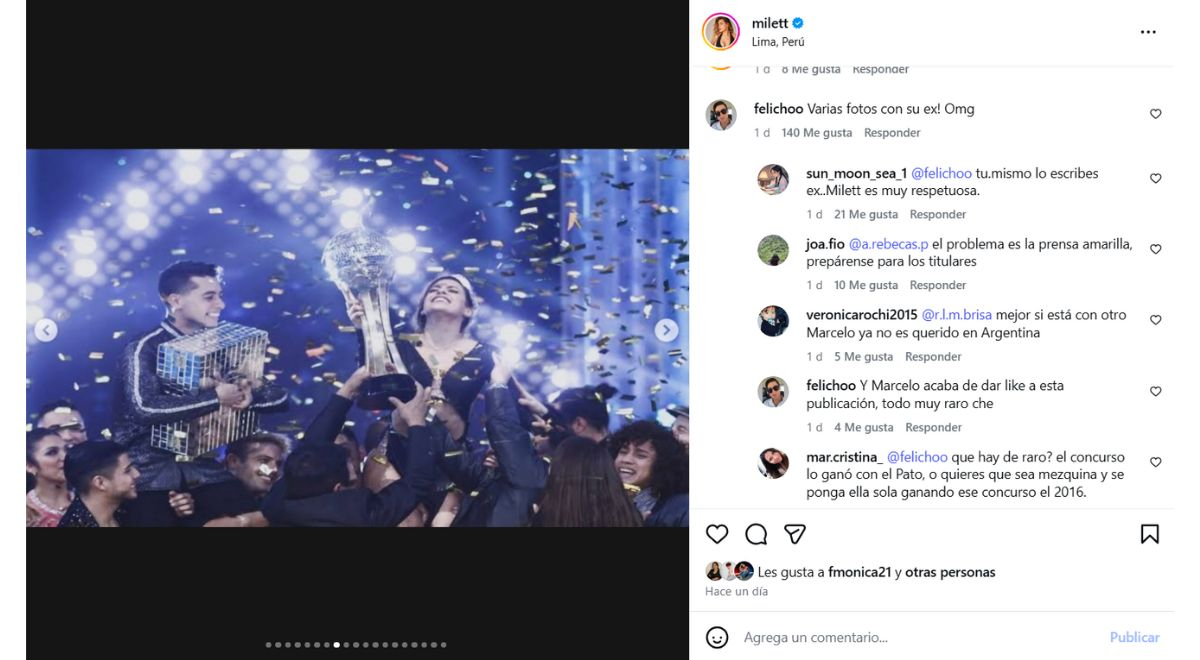This screenshot has height=660, width=1200.
Task: Click the Publicar button
Action: coord(1134,637)
